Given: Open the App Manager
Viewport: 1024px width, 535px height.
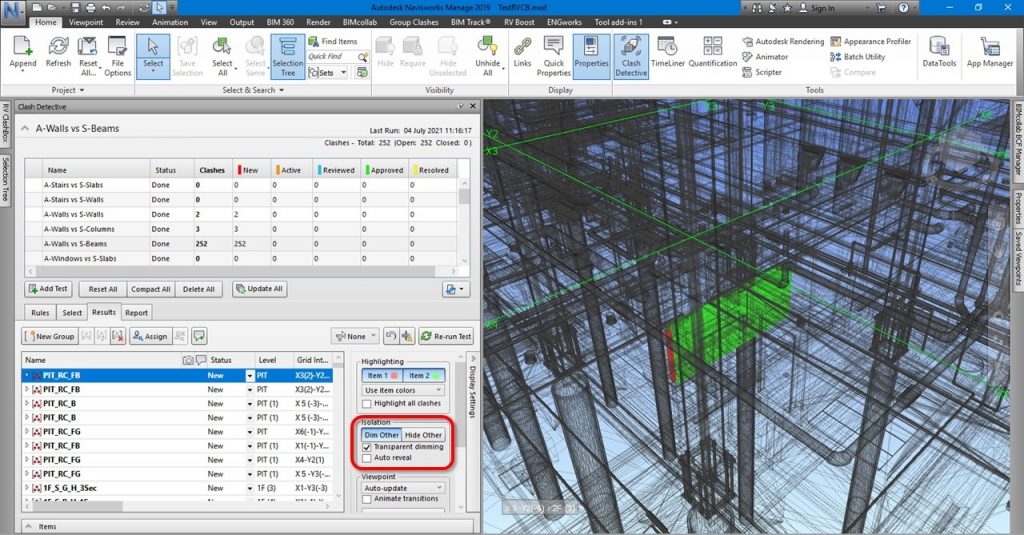Looking at the screenshot, I should tap(990, 52).
